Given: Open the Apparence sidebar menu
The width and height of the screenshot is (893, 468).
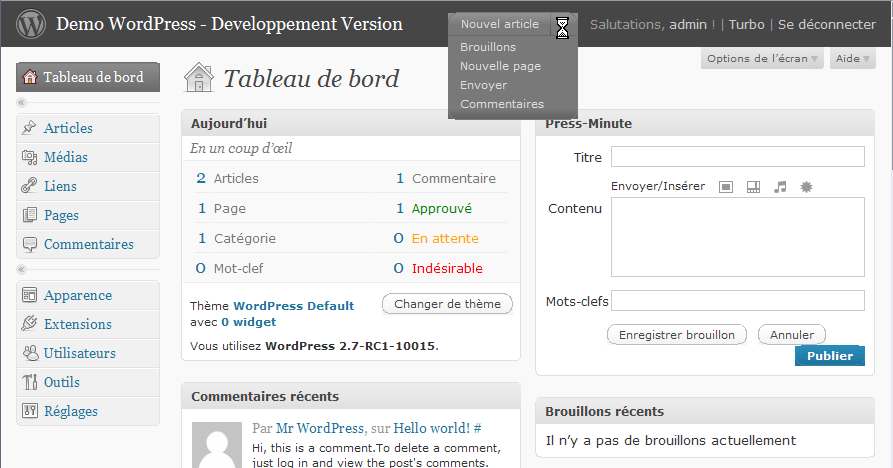Looking at the screenshot, I should [x=88, y=295].
